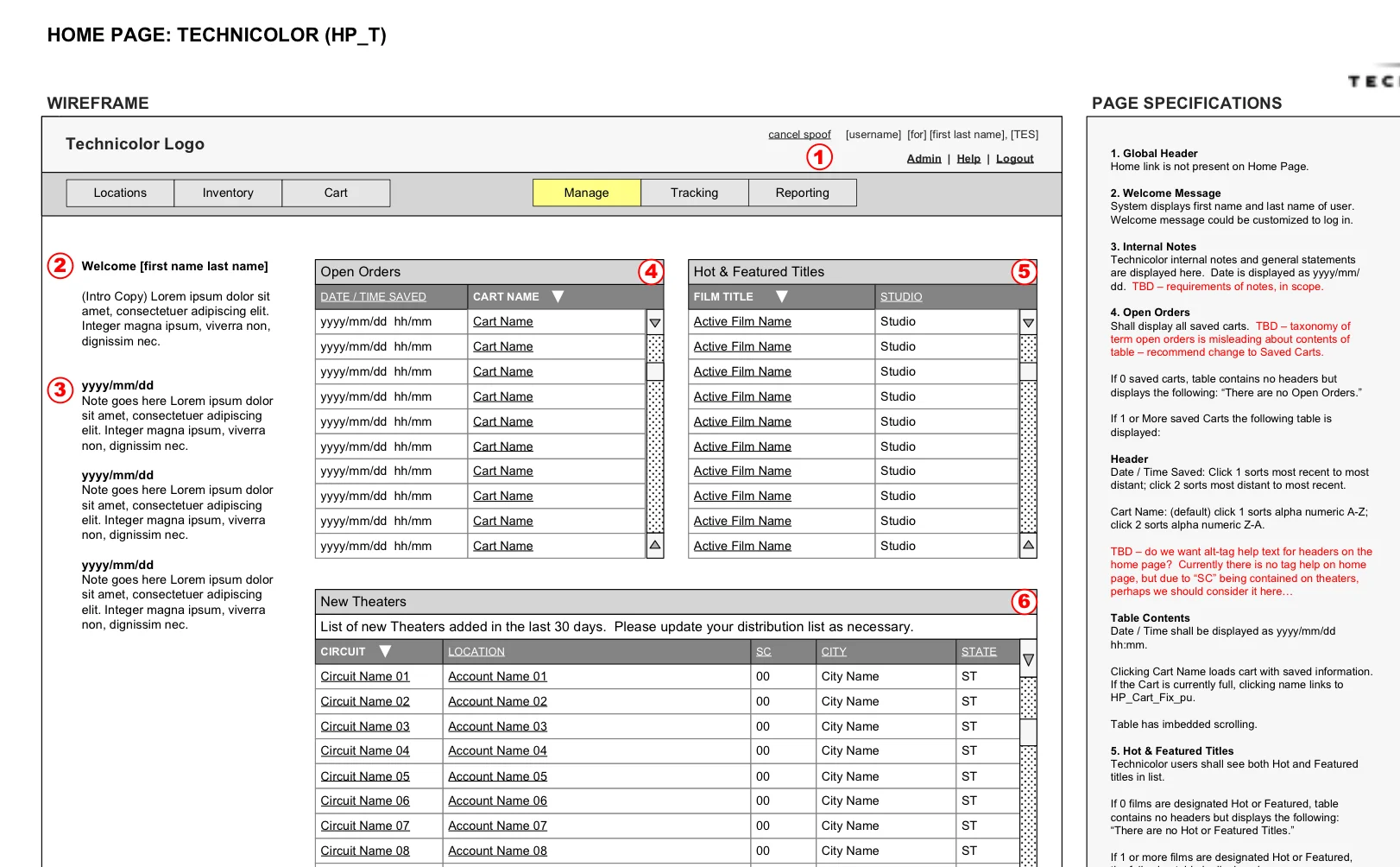Click Account Name 07 location link
The image size is (1400, 867).
click(497, 826)
